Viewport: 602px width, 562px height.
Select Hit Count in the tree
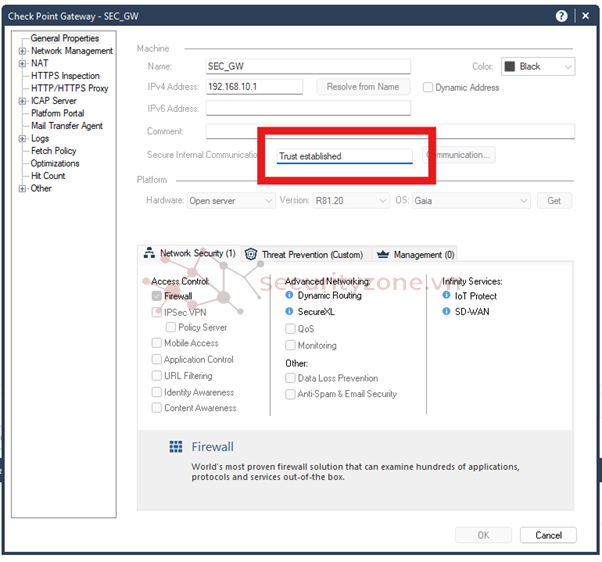point(48,176)
